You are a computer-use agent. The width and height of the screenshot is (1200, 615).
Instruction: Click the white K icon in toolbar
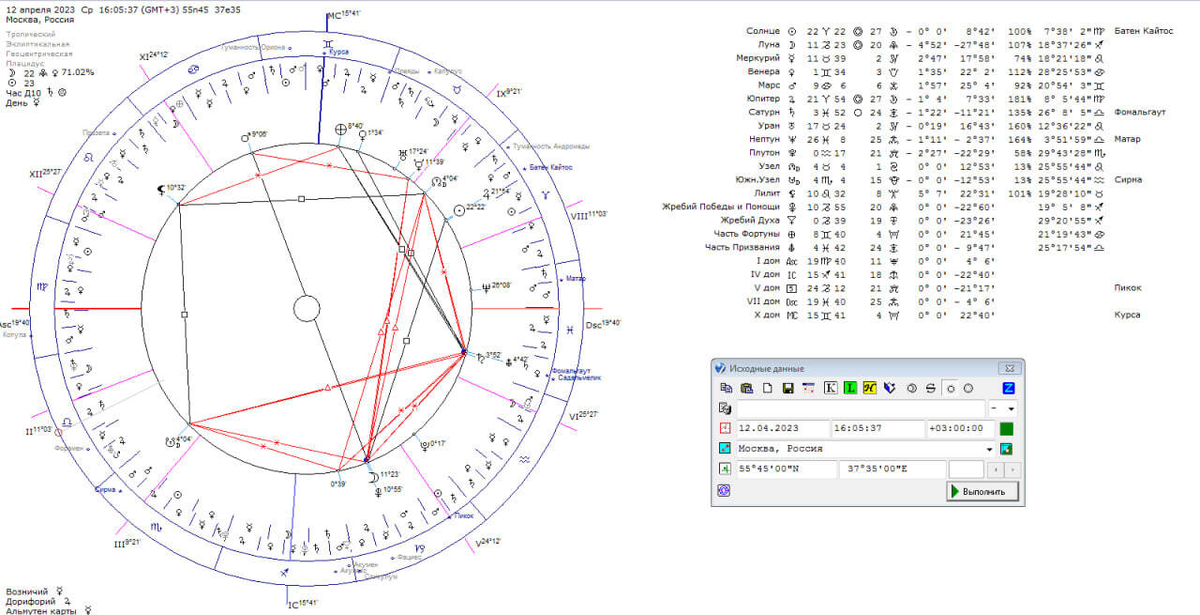831,388
